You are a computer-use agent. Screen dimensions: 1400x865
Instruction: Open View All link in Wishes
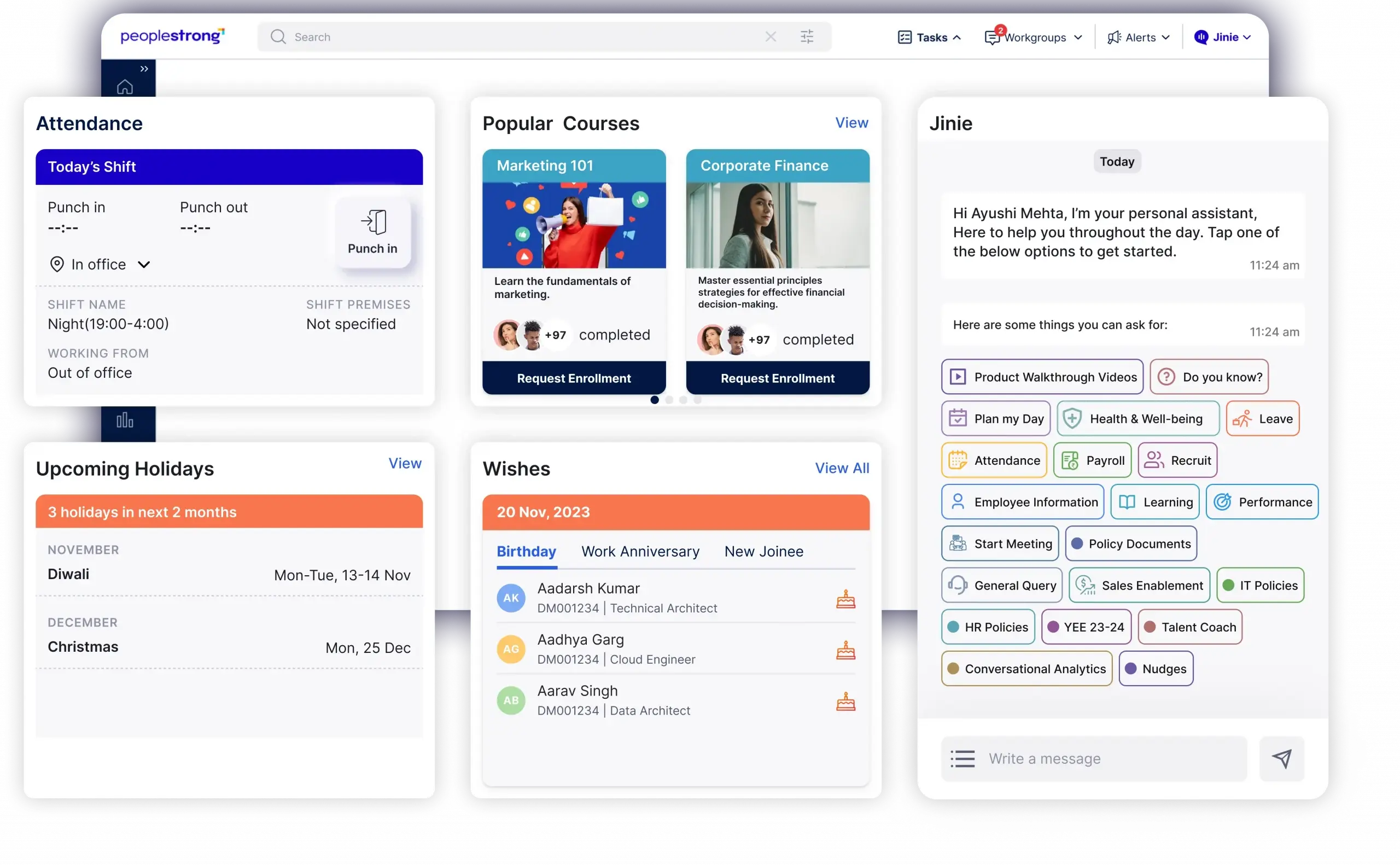(x=842, y=468)
